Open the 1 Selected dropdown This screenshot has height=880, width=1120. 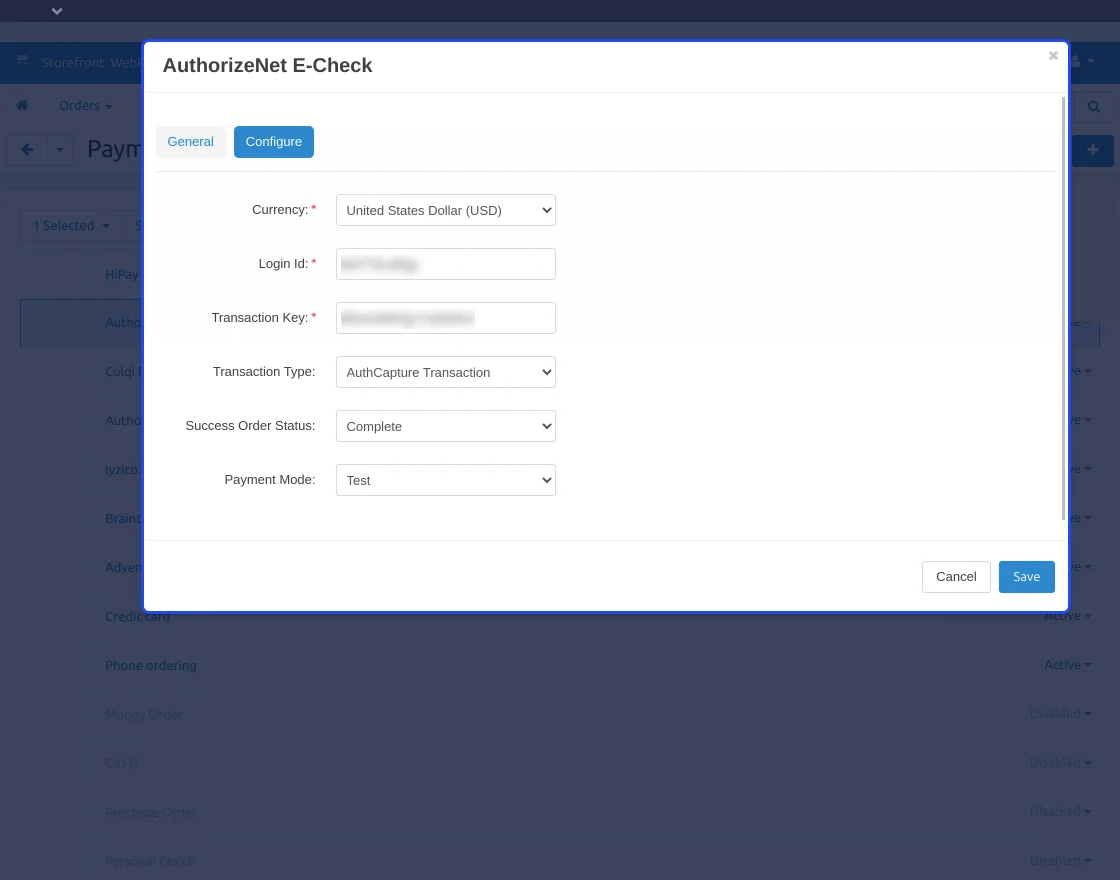point(71,226)
